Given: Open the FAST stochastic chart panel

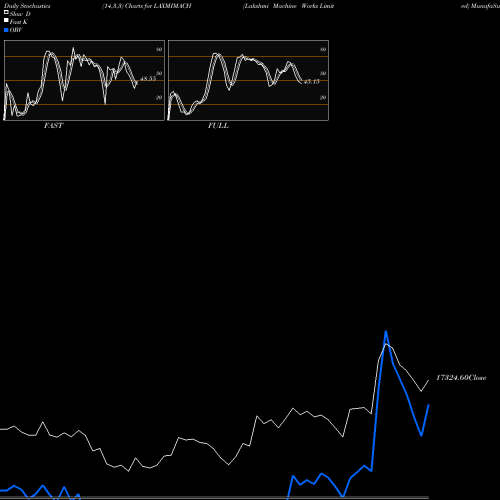Looking at the screenshot, I should pos(84,80).
